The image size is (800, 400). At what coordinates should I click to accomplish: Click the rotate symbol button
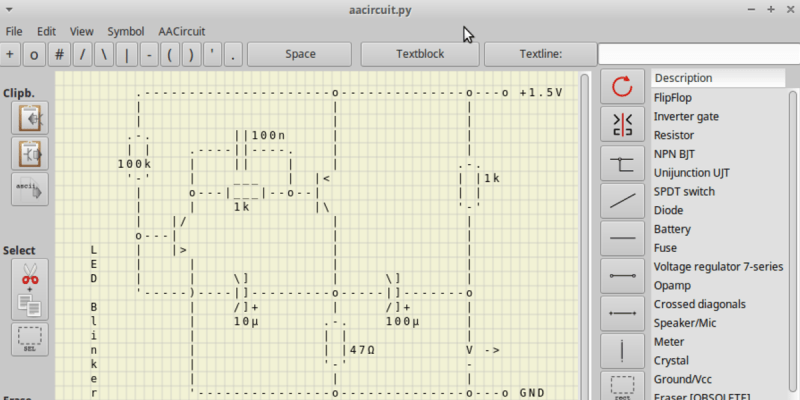pyautogui.click(x=622, y=87)
